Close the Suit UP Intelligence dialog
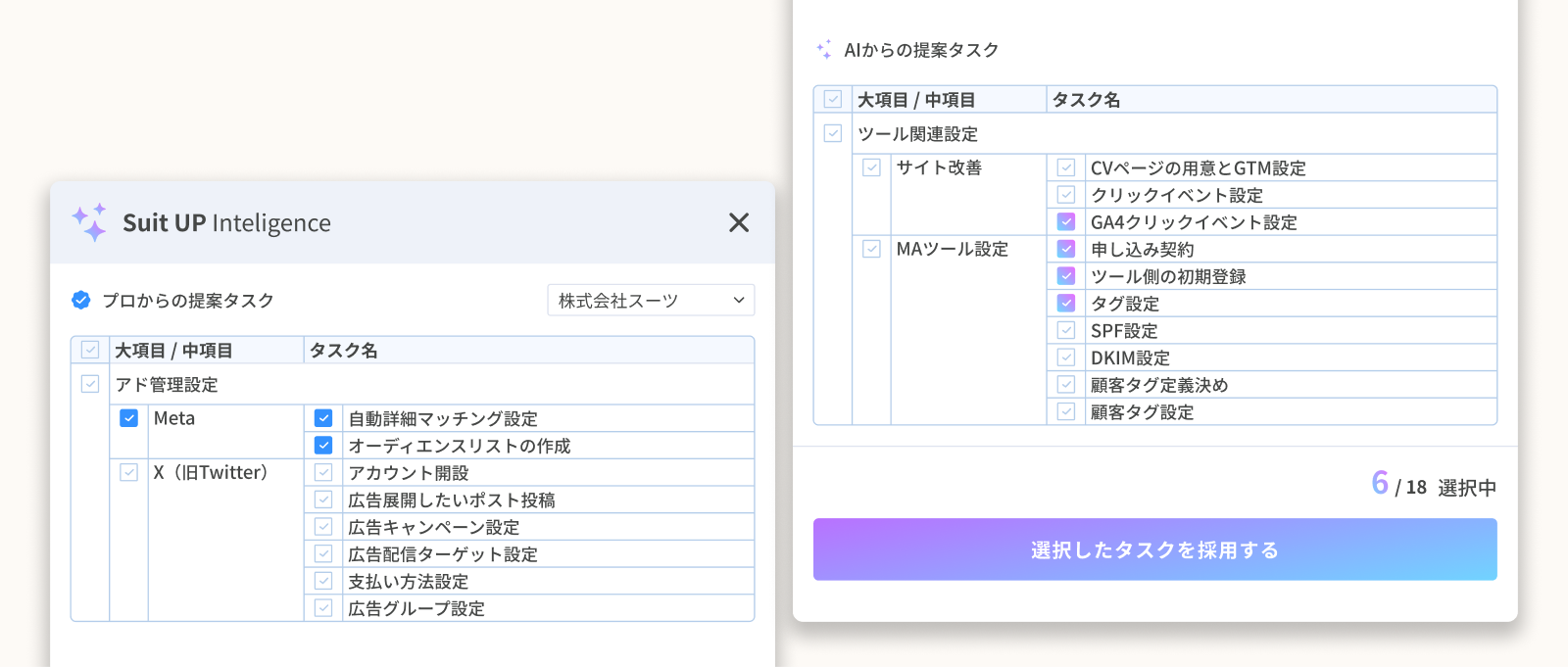 739,222
